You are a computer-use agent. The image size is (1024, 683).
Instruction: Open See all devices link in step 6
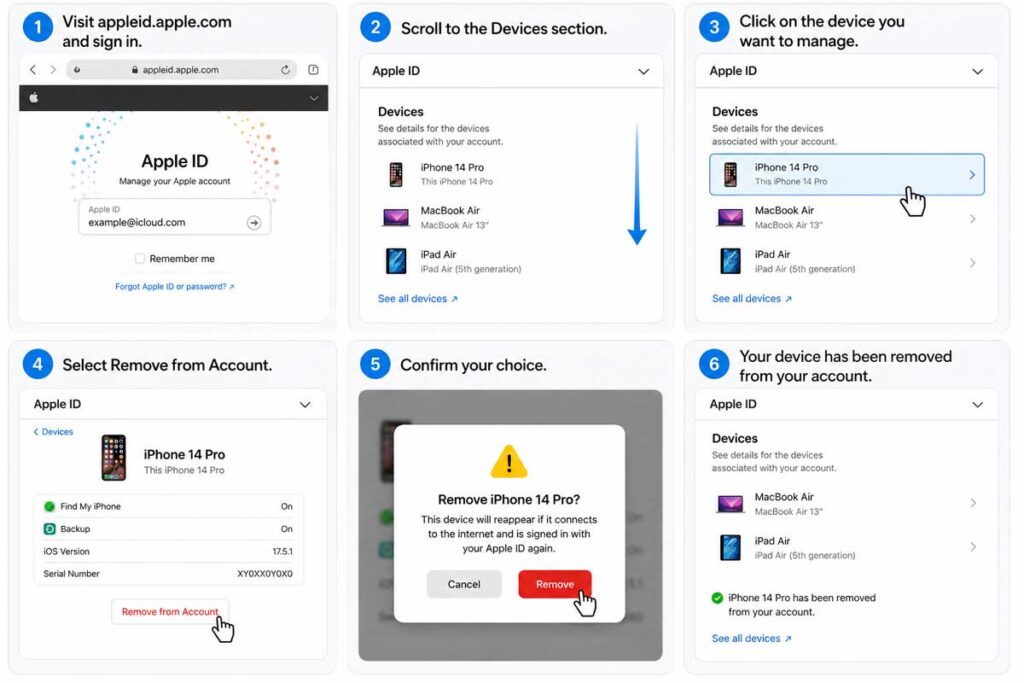click(x=752, y=639)
